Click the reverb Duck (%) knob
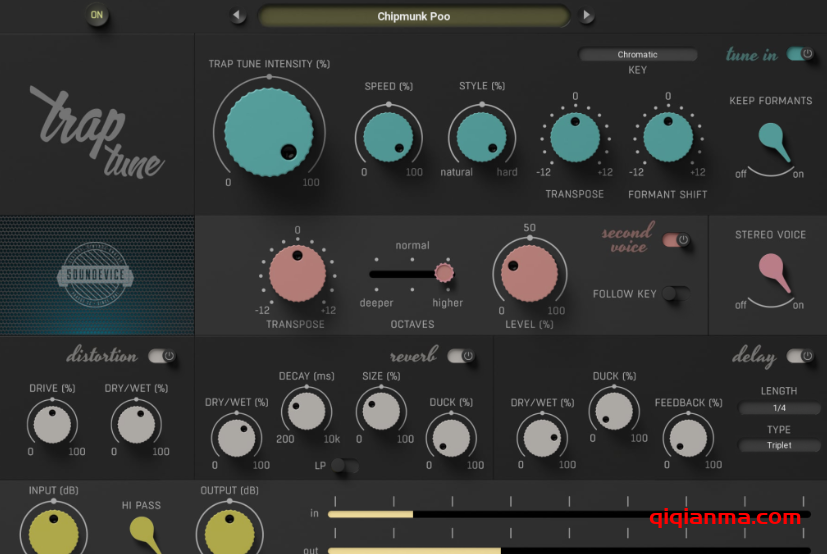Screen dimensions: 827x554 click(x=451, y=438)
